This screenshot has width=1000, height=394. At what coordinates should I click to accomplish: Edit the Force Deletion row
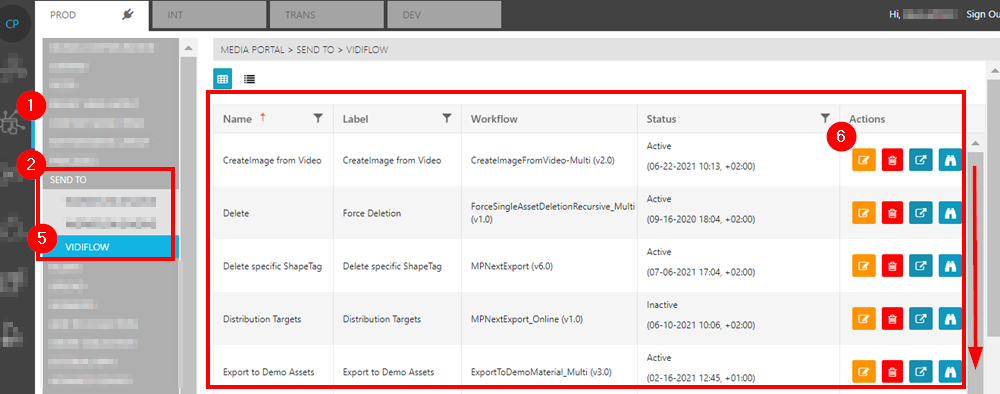(864, 213)
